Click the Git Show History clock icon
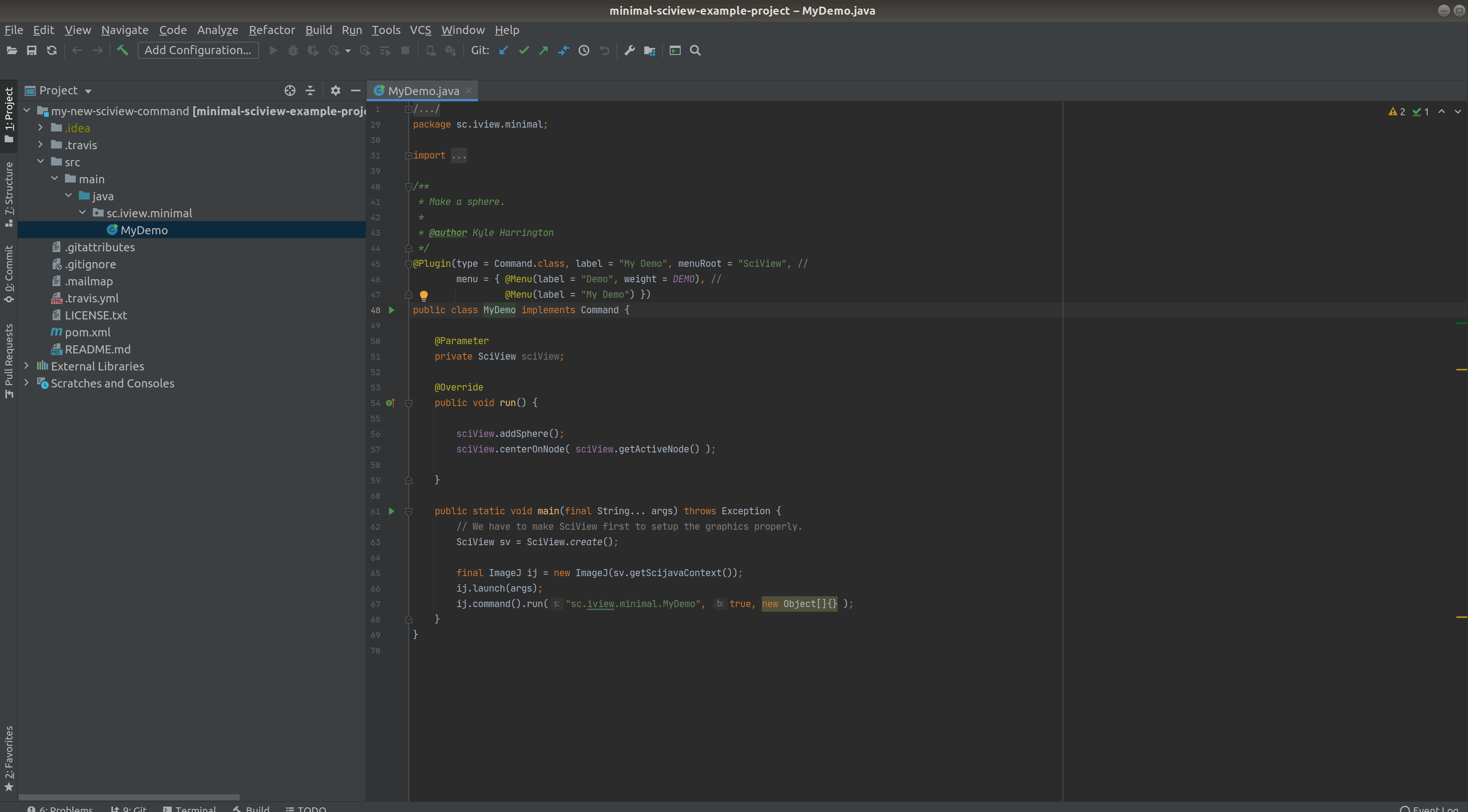This screenshot has height=812, width=1468. [584, 51]
